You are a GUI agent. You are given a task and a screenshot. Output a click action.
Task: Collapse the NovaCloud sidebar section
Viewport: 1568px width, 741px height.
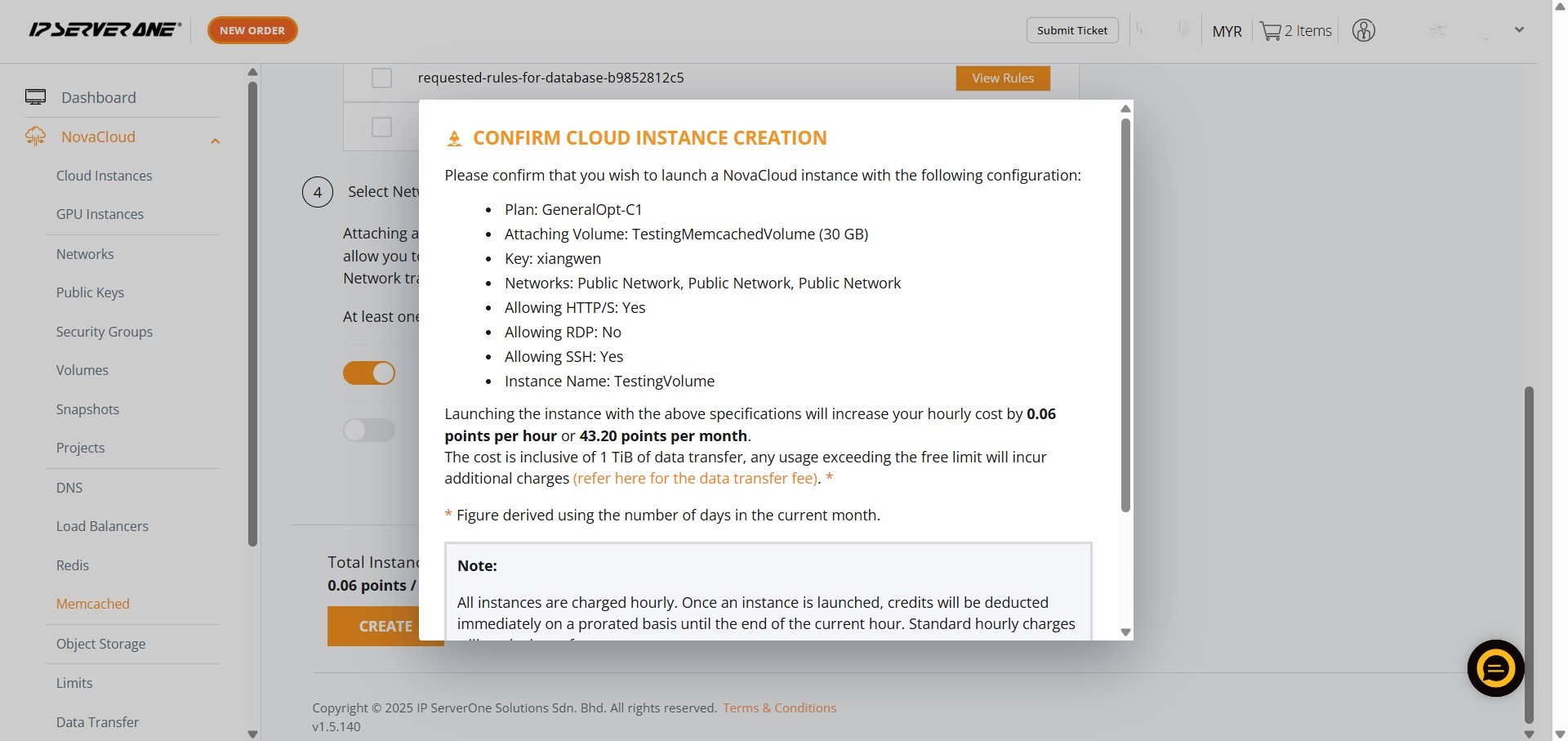tap(216, 141)
